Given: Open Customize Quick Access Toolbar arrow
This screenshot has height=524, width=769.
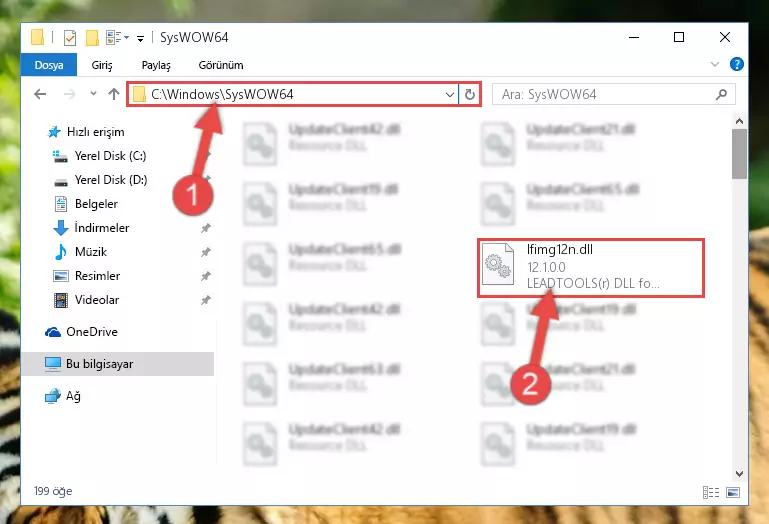Looking at the screenshot, I should pyautogui.click(x=140, y=38).
